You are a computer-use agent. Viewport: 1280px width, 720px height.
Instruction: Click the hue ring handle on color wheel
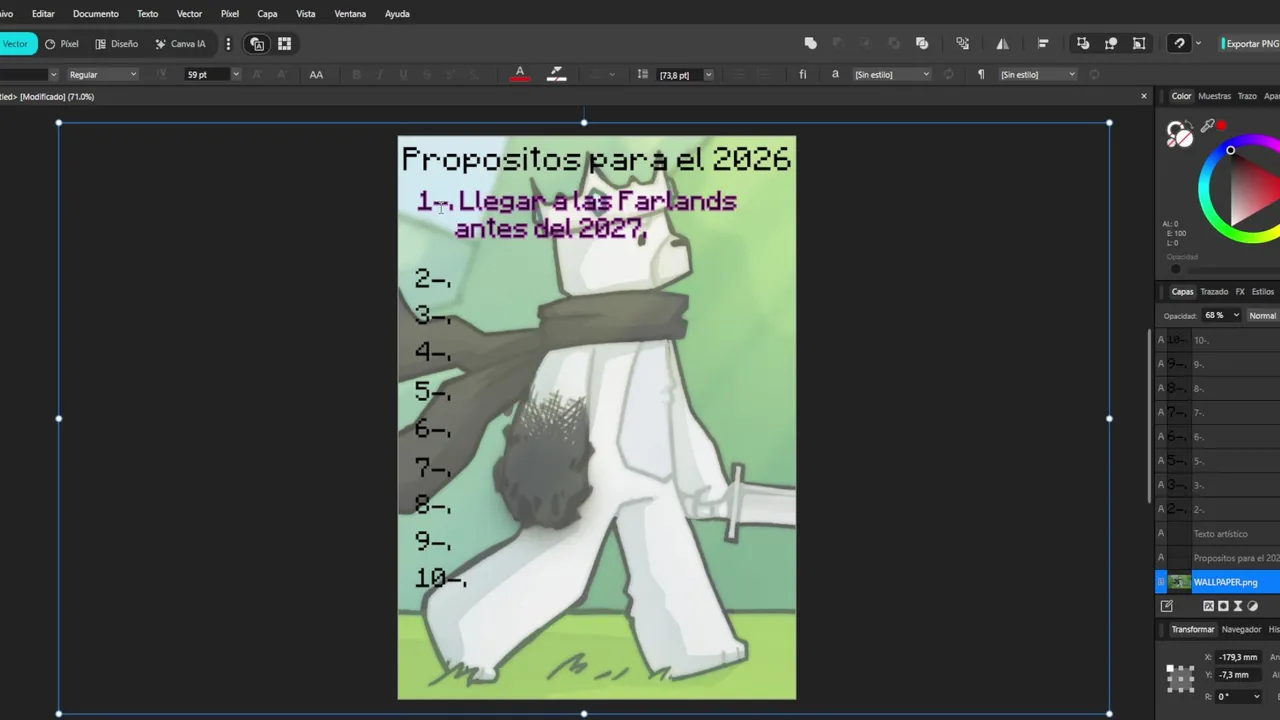[x=1230, y=150]
